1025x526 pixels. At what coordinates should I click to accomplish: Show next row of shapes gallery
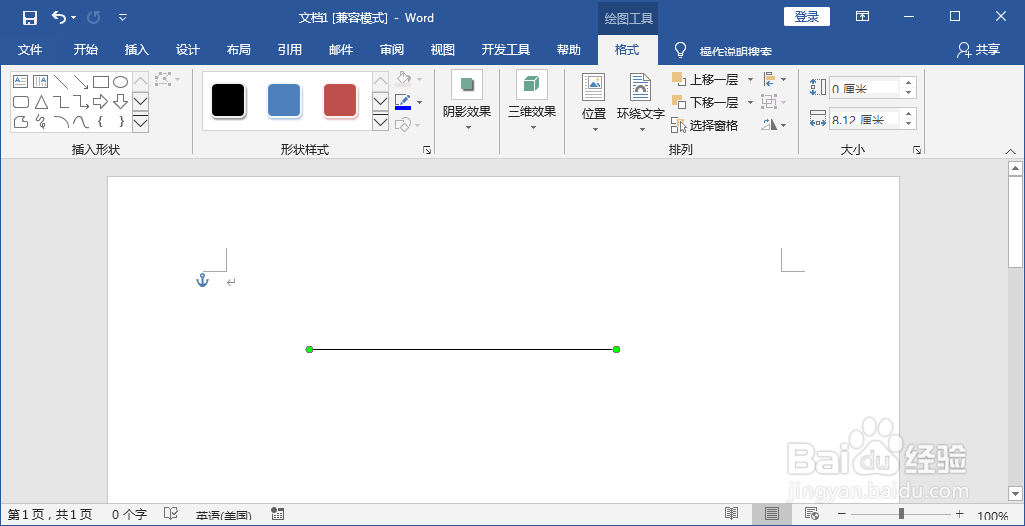(x=141, y=102)
